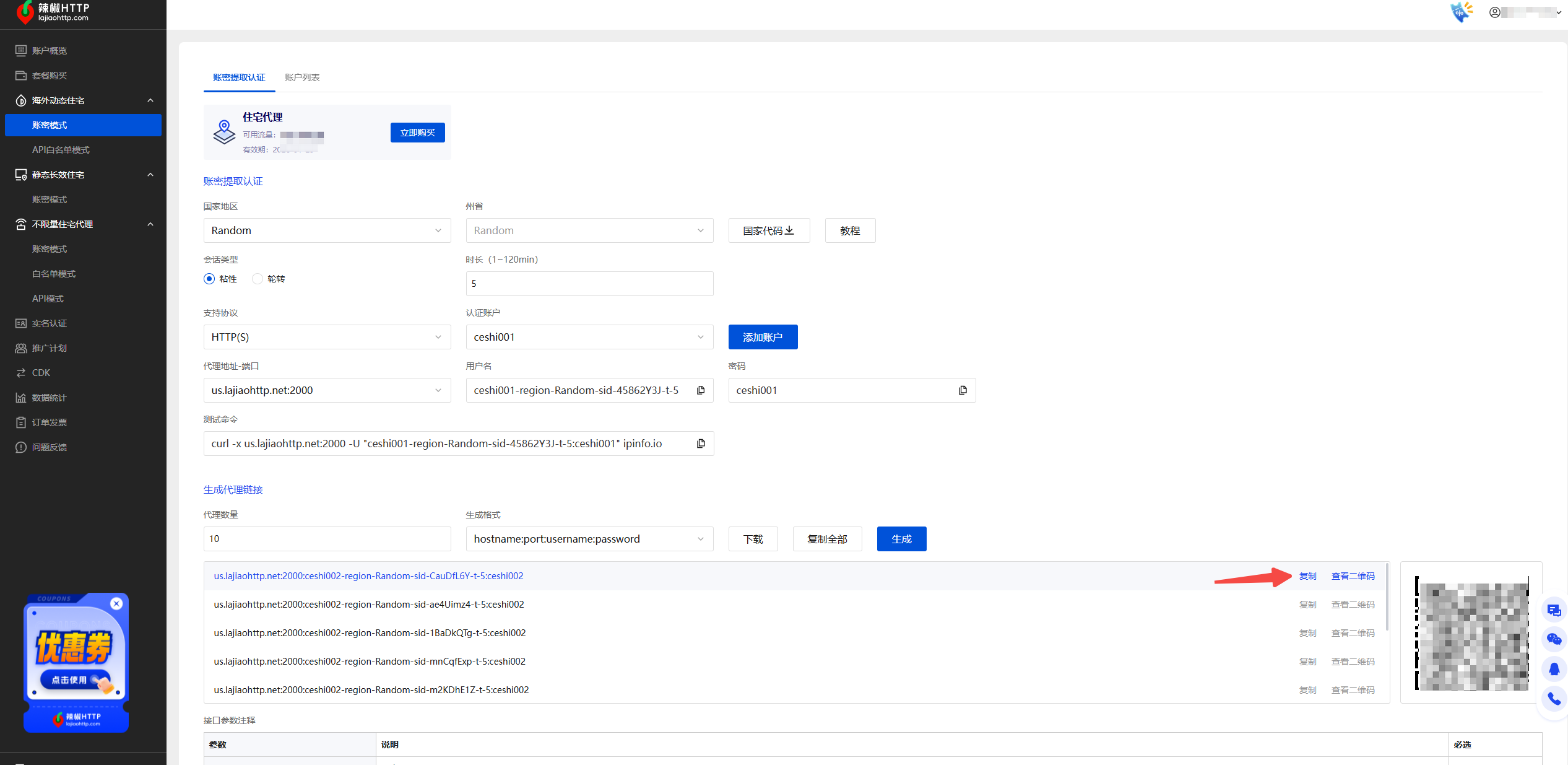
Task: Open the 国家地区 Random dropdown
Action: point(327,230)
